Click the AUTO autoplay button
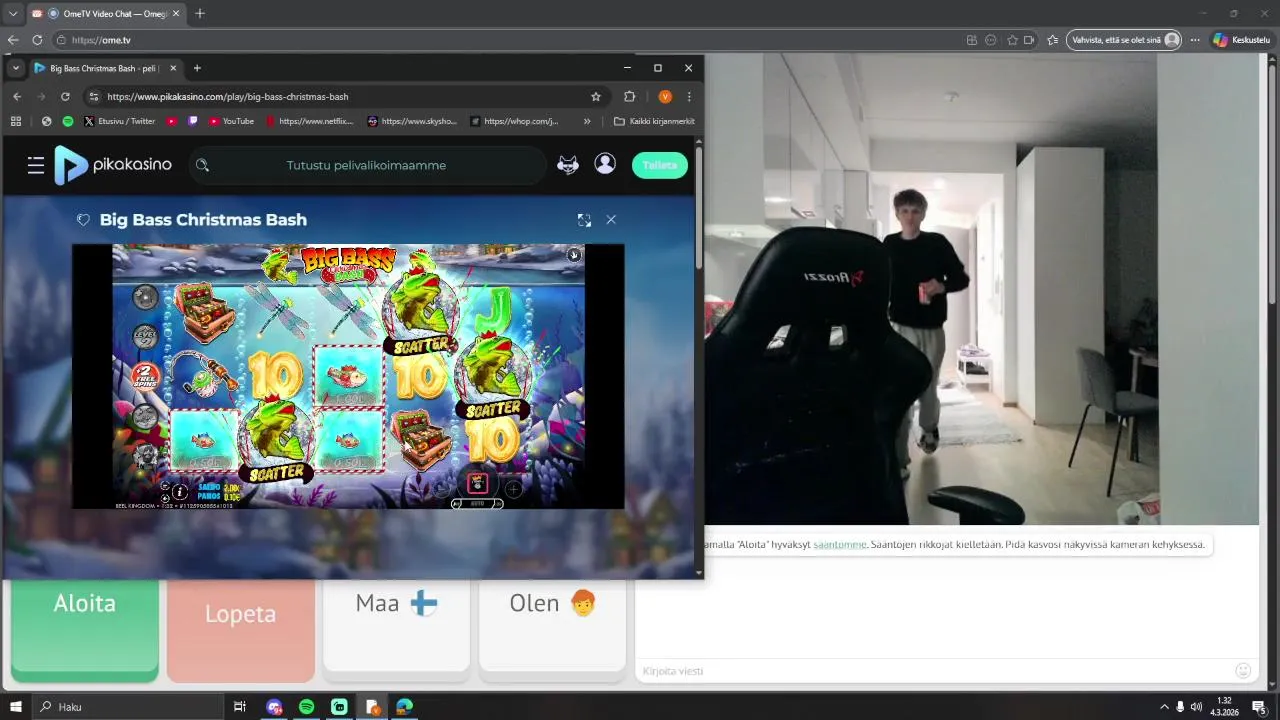 (x=478, y=503)
